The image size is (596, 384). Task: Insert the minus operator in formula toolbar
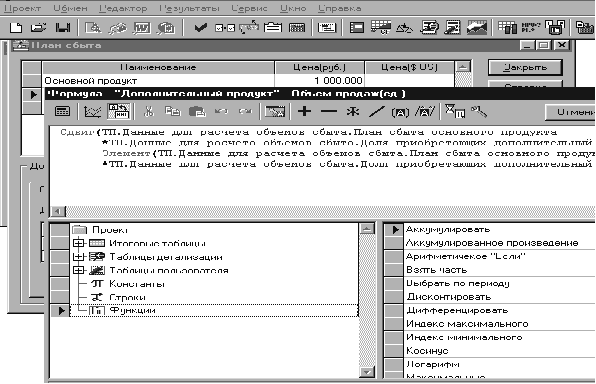tap(329, 111)
